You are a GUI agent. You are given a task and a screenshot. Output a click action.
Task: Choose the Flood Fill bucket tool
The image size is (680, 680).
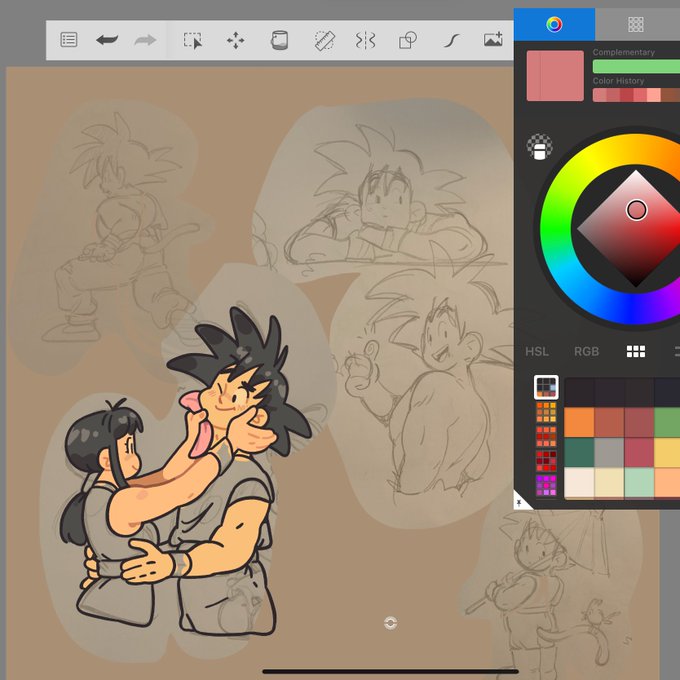point(279,40)
